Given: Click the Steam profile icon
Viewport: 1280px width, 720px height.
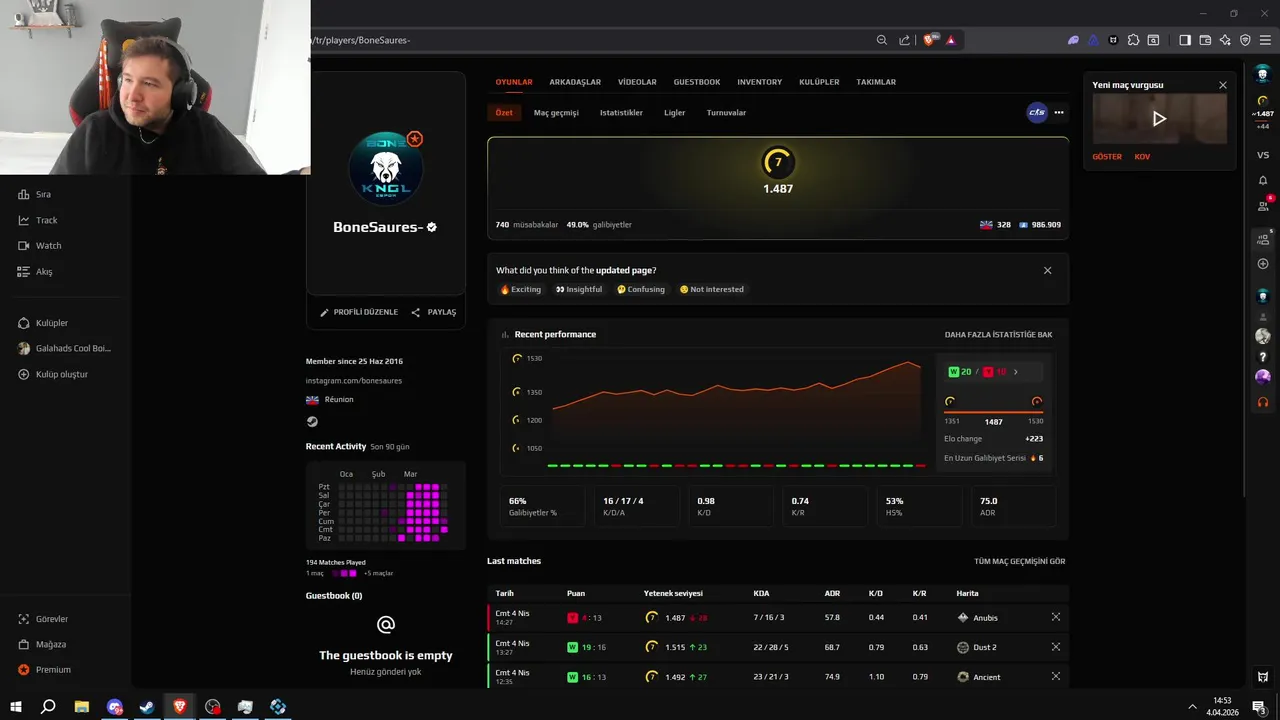Looking at the screenshot, I should point(312,421).
